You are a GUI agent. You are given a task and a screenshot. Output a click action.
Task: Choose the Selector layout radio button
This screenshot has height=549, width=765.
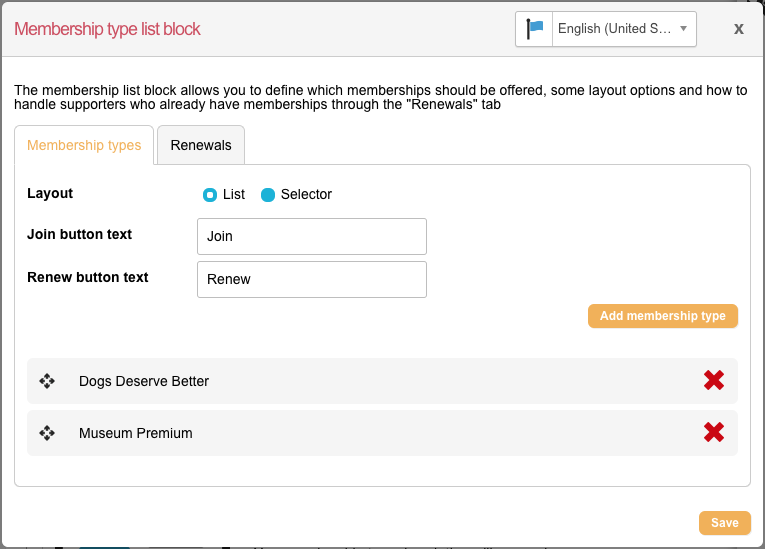pyautogui.click(x=268, y=195)
